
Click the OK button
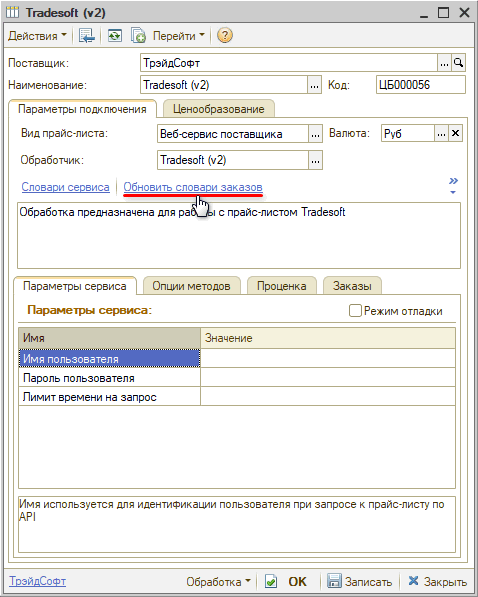297,582
